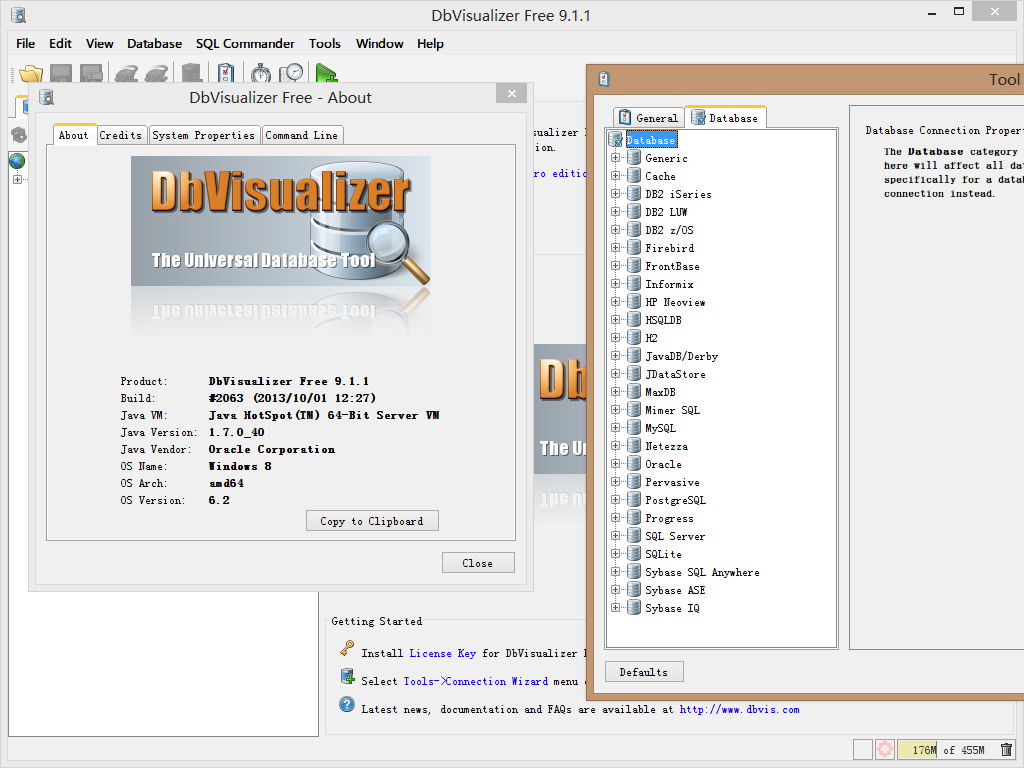Click the key icon in Getting Started
The height and width of the screenshot is (768, 1024).
point(347,648)
